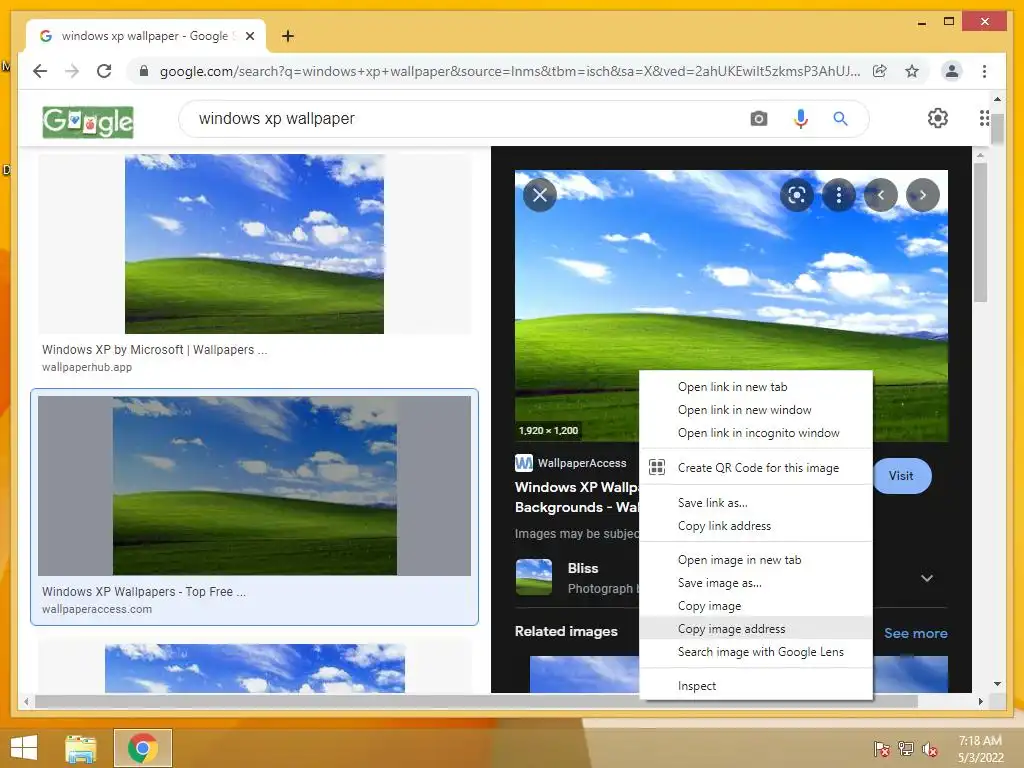View site information via lock icon
This screenshot has height=768, width=1024.
click(144, 71)
